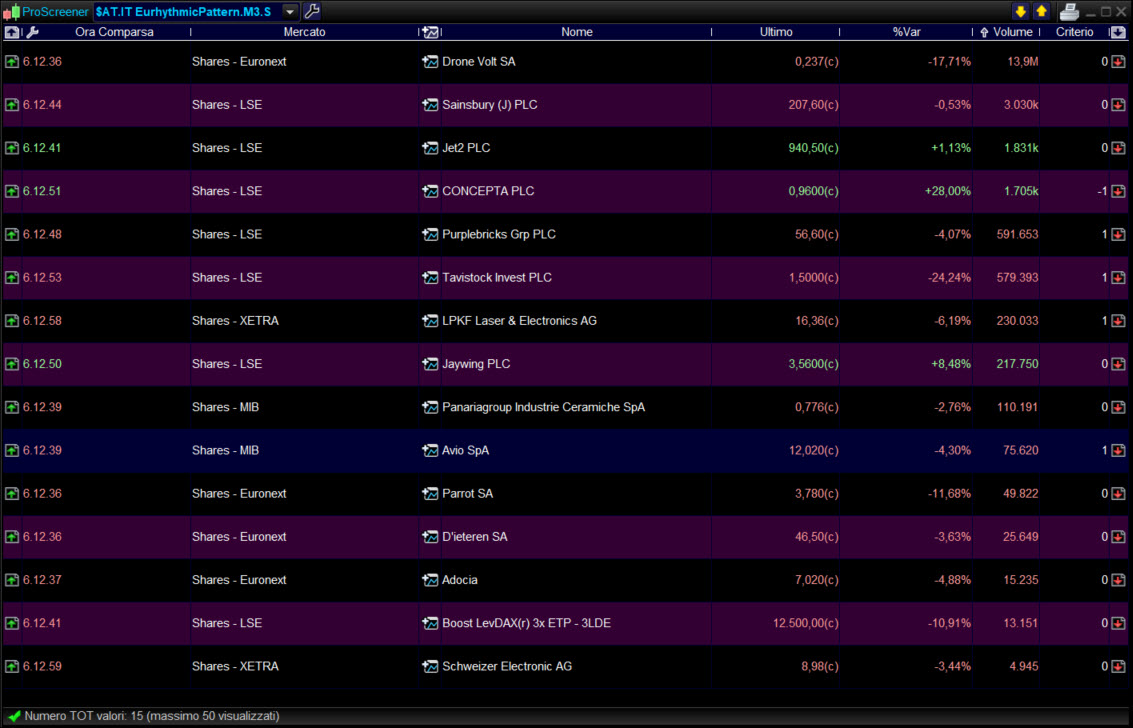
Task: Click Numero TOT valori status text
Action: point(152,716)
